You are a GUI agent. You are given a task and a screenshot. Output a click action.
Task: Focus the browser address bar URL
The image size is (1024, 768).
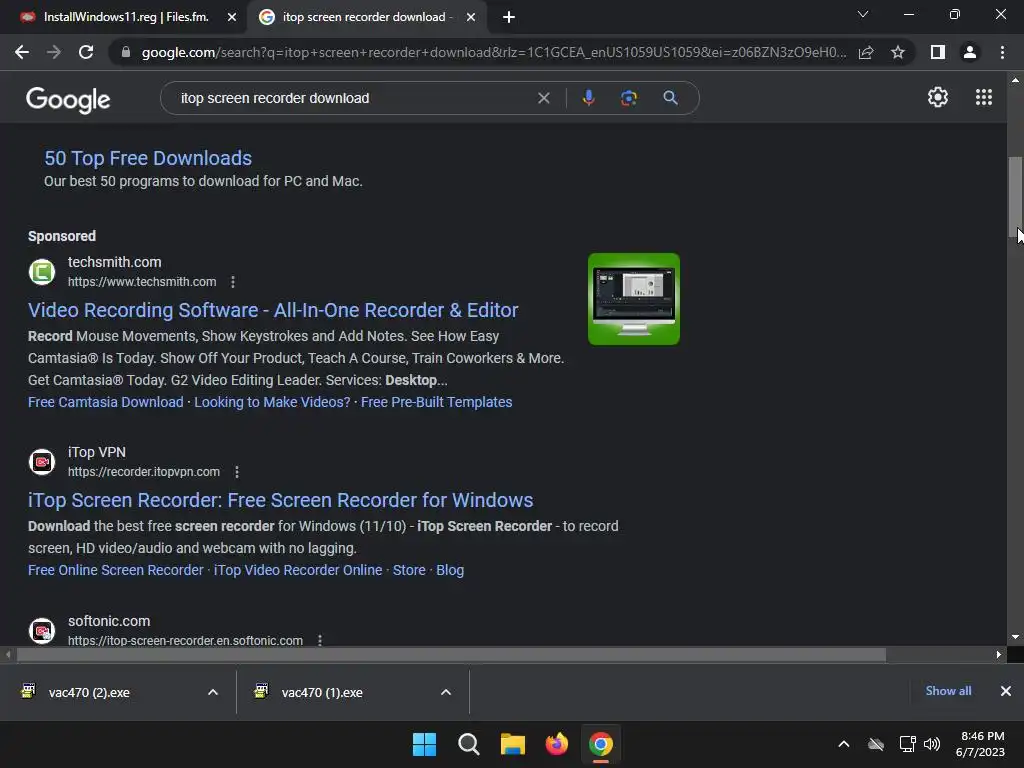[x=494, y=52]
